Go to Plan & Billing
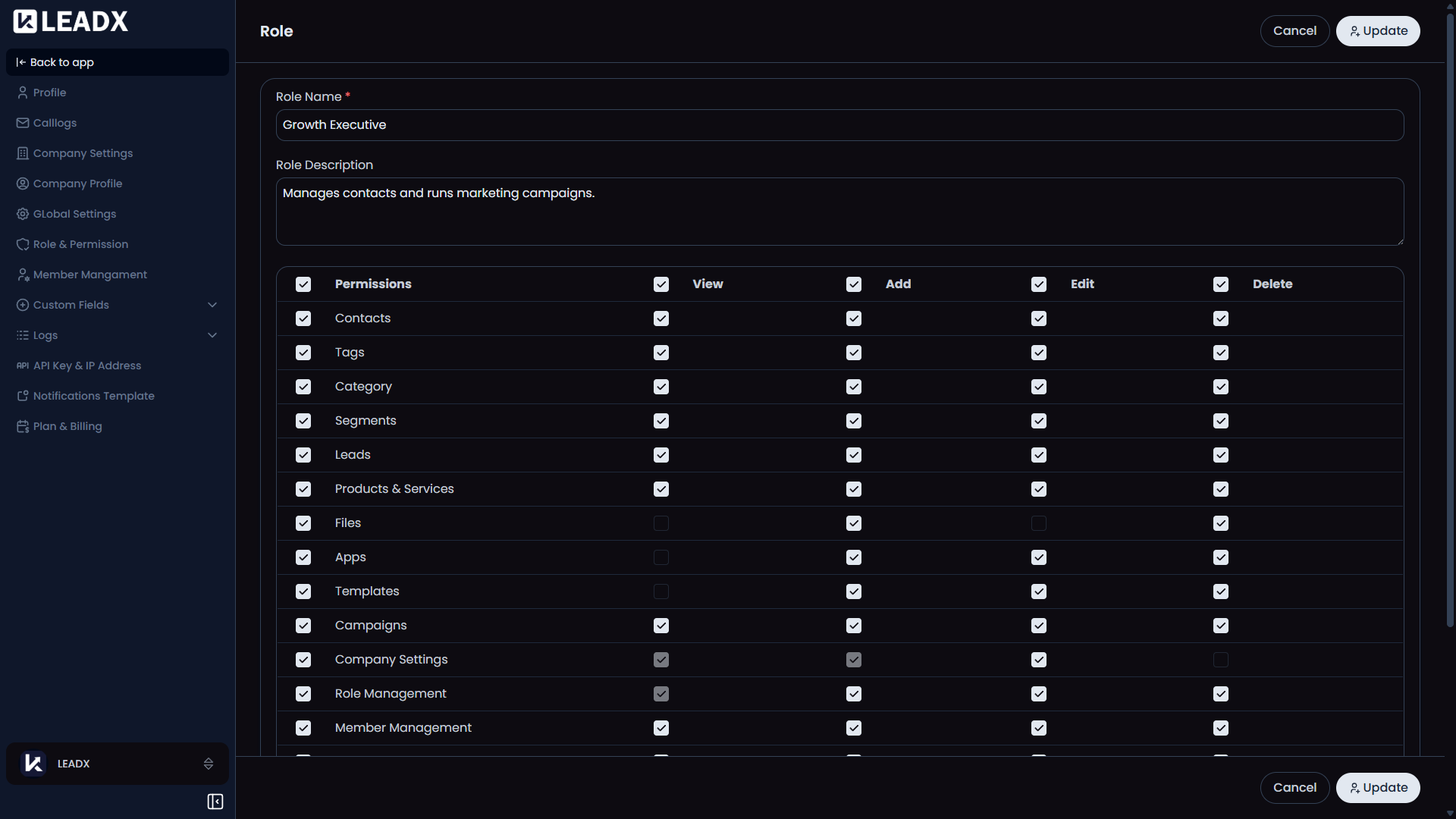The height and width of the screenshot is (819, 1456). (x=67, y=425)
